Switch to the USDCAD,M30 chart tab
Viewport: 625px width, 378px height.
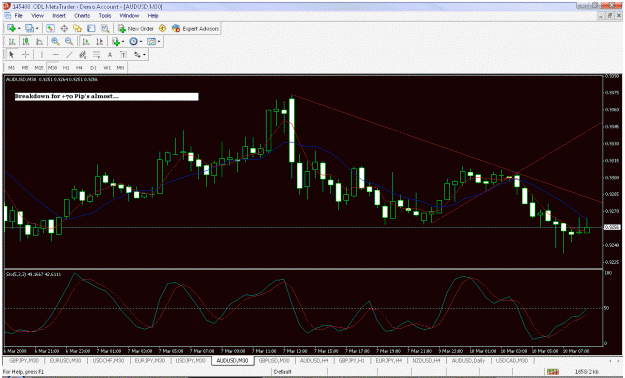pyautogui.click(x=512, y=360)
